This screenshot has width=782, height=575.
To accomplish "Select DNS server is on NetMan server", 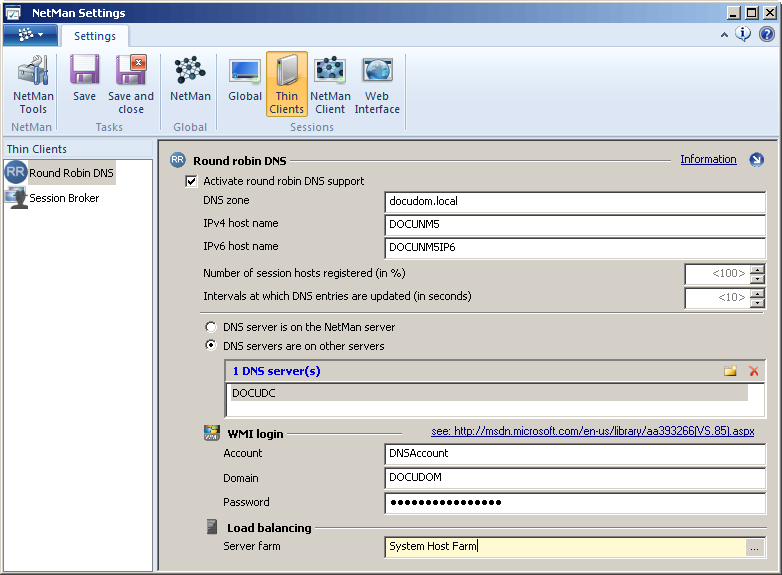I will 210,327.
